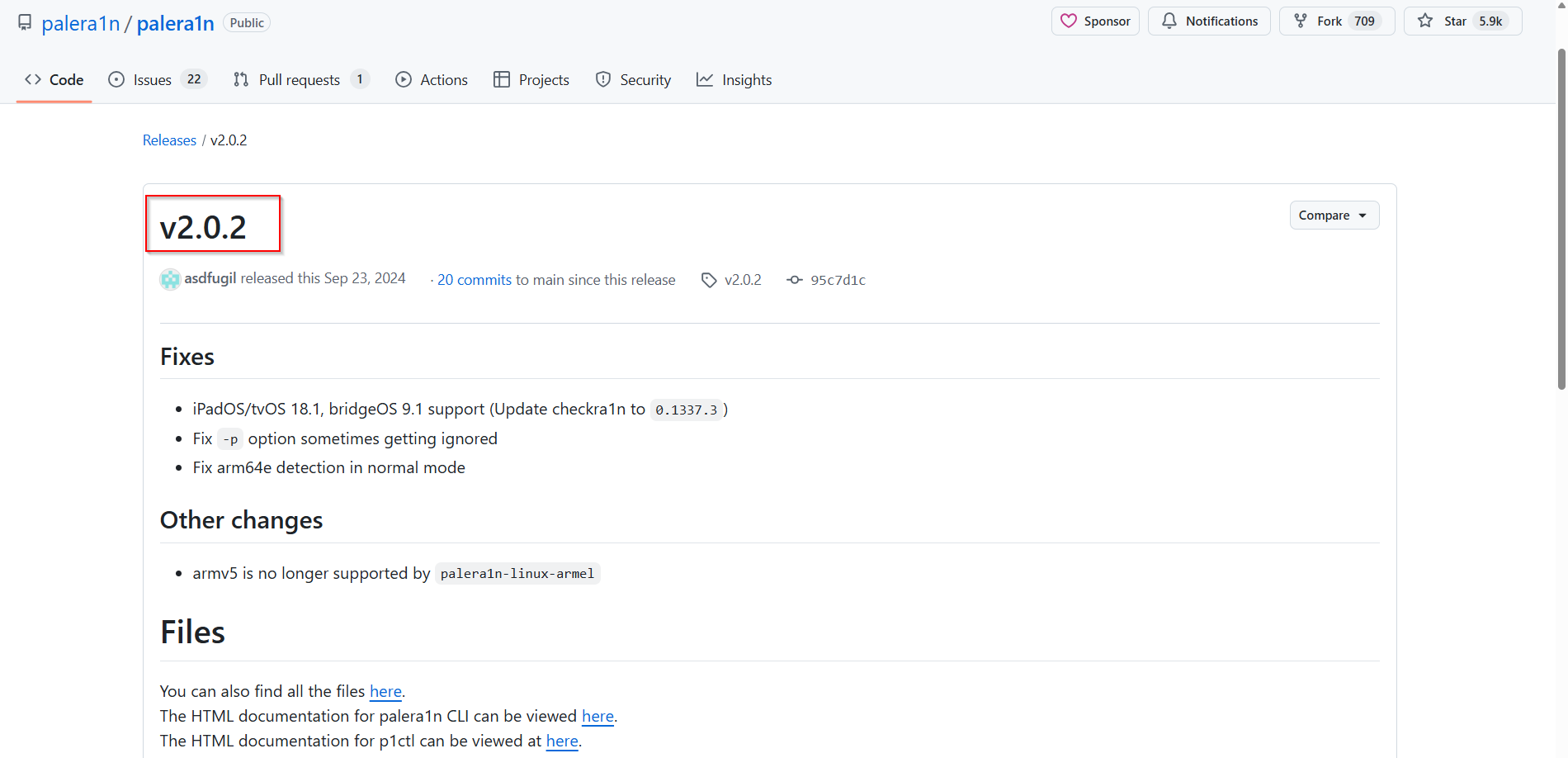The width and height of the screenshot is (1568, 758).
Task: Click the Star icon
Action: point(1425,21)
